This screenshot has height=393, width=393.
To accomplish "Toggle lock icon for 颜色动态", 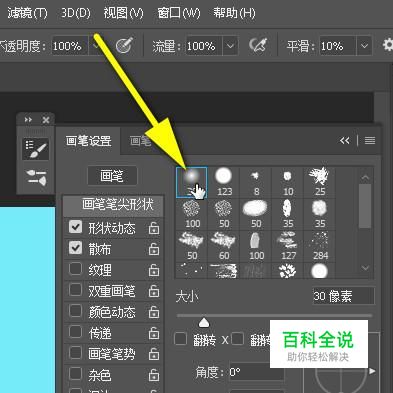I will click(x=154, y=312).
